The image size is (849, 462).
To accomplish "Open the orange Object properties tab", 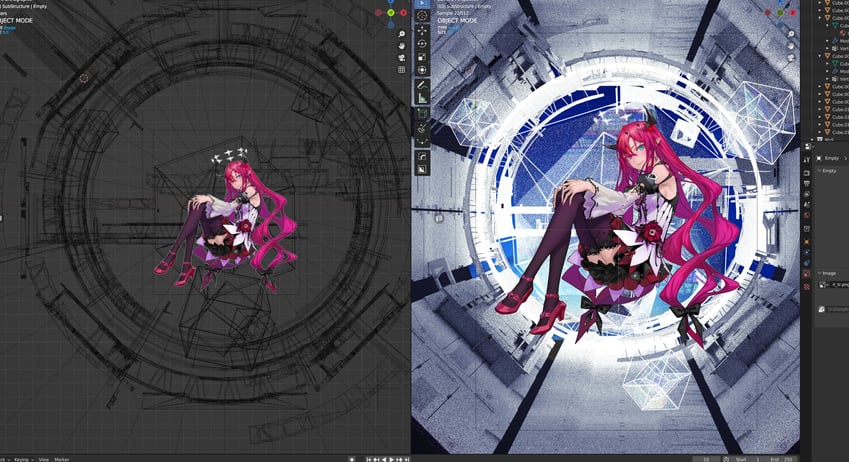I will pyautogui.click(x=807, y=242).
